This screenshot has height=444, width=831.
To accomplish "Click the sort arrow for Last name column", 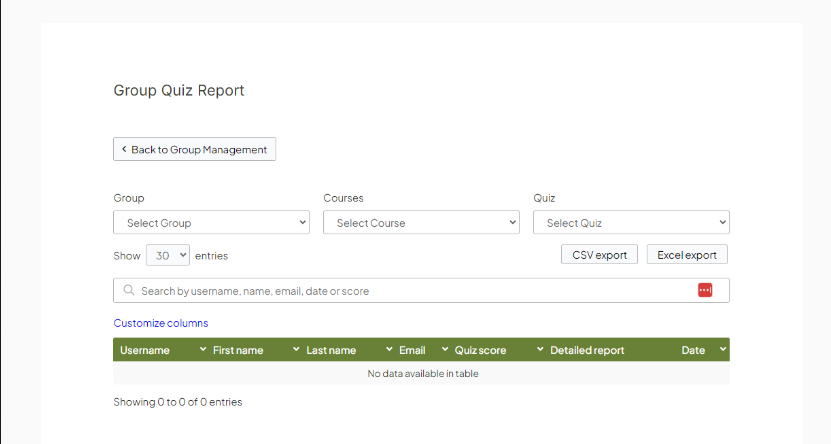I will [x=389, y=350].
